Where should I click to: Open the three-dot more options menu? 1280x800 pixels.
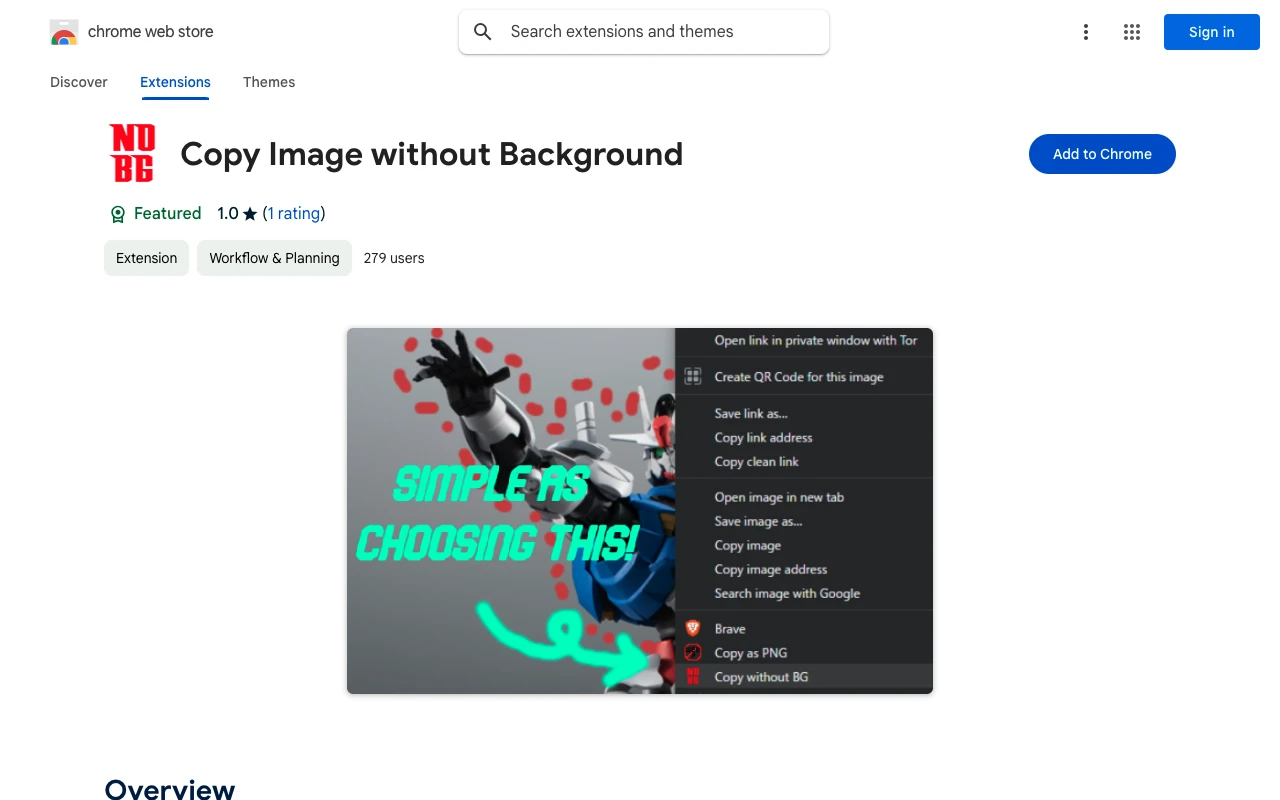click(1085, 32)
